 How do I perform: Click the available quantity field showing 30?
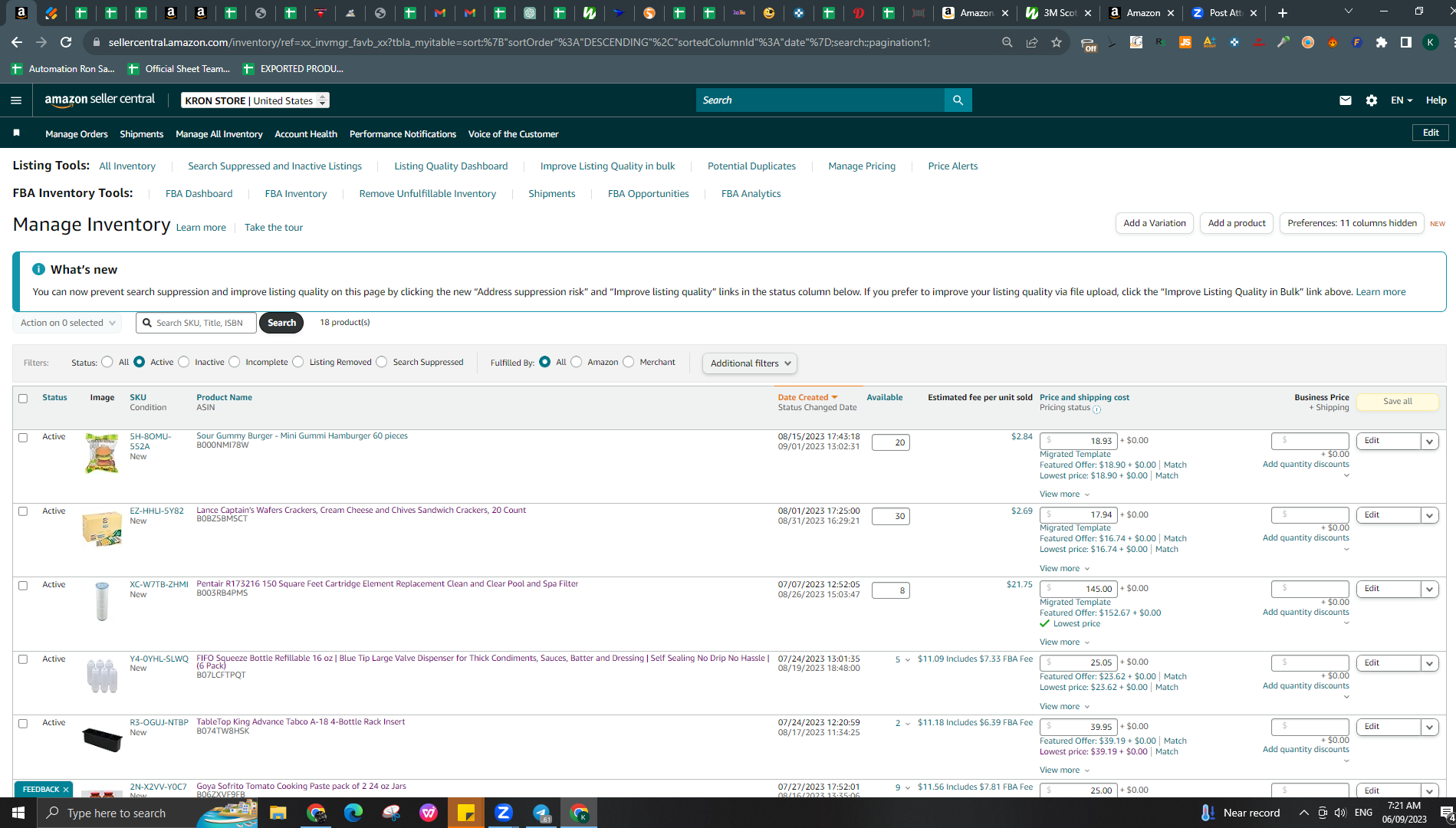[891, 517]
